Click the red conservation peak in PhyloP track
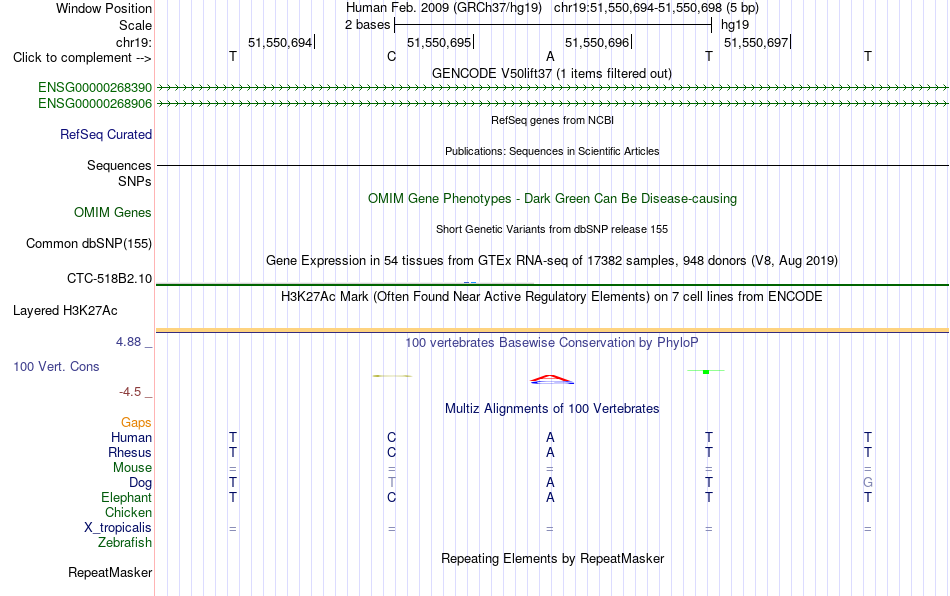 point(551,380)
